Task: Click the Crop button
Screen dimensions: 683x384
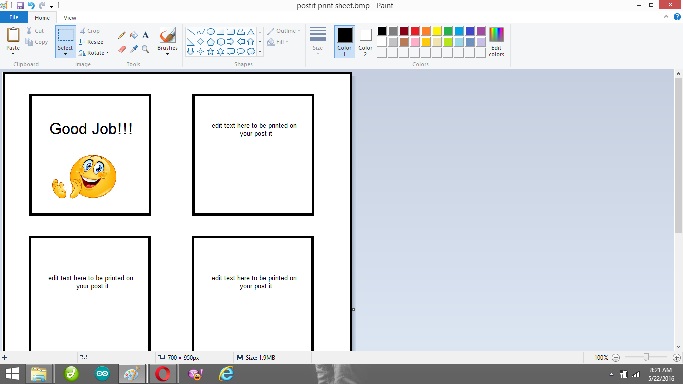Action: coord(90,31)
